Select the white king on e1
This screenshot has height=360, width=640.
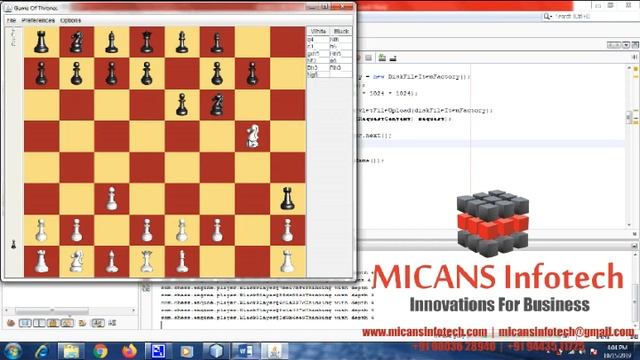182,262
